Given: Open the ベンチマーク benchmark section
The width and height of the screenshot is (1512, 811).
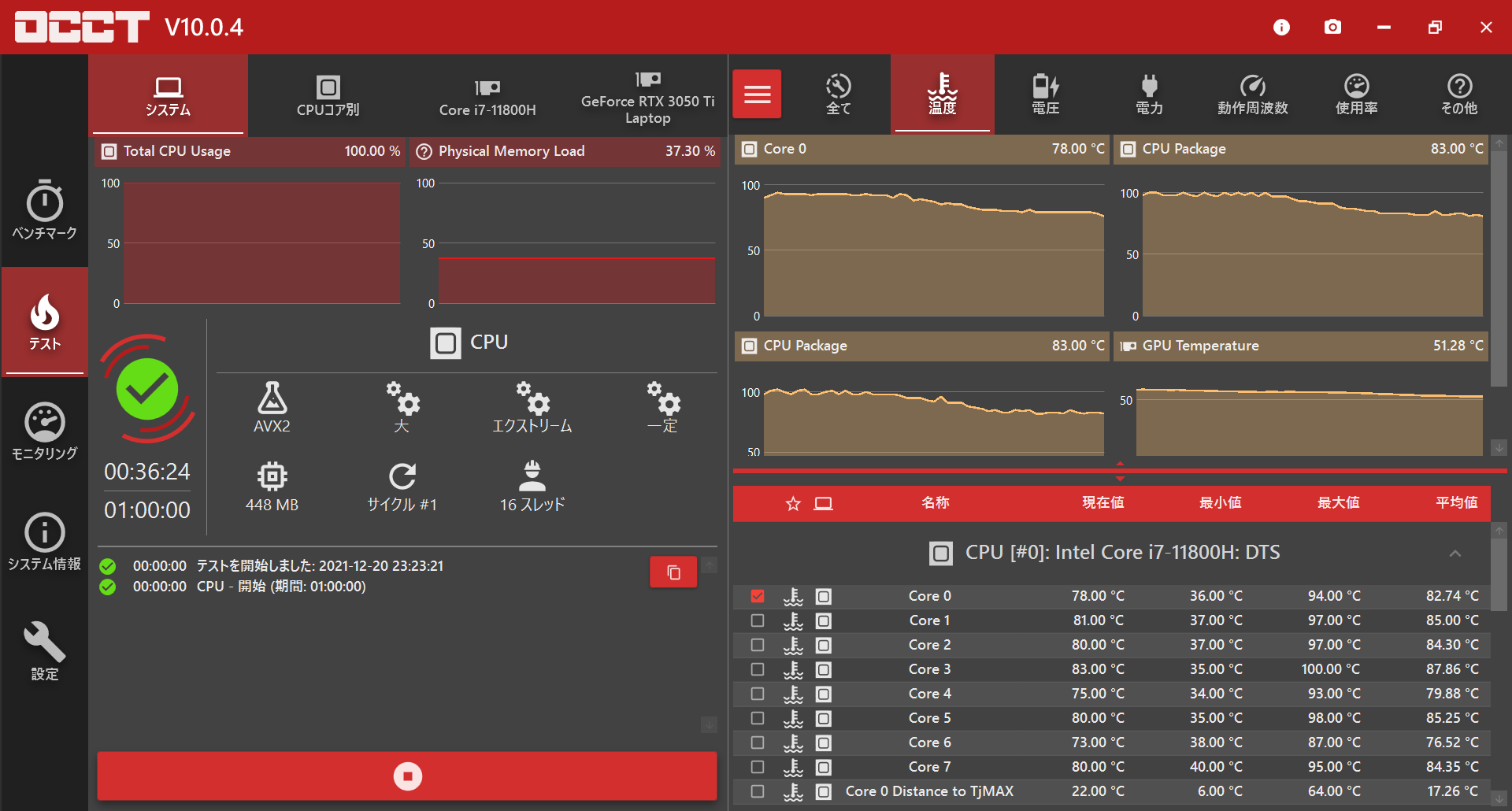Looking at the screenshot, I should pos(44,210).
